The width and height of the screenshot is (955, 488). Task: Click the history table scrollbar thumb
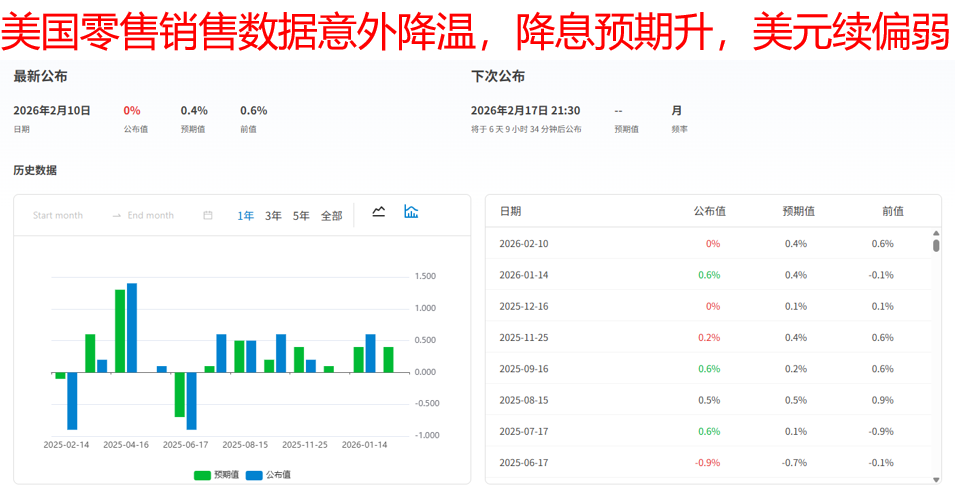click(x=936, y=246)
